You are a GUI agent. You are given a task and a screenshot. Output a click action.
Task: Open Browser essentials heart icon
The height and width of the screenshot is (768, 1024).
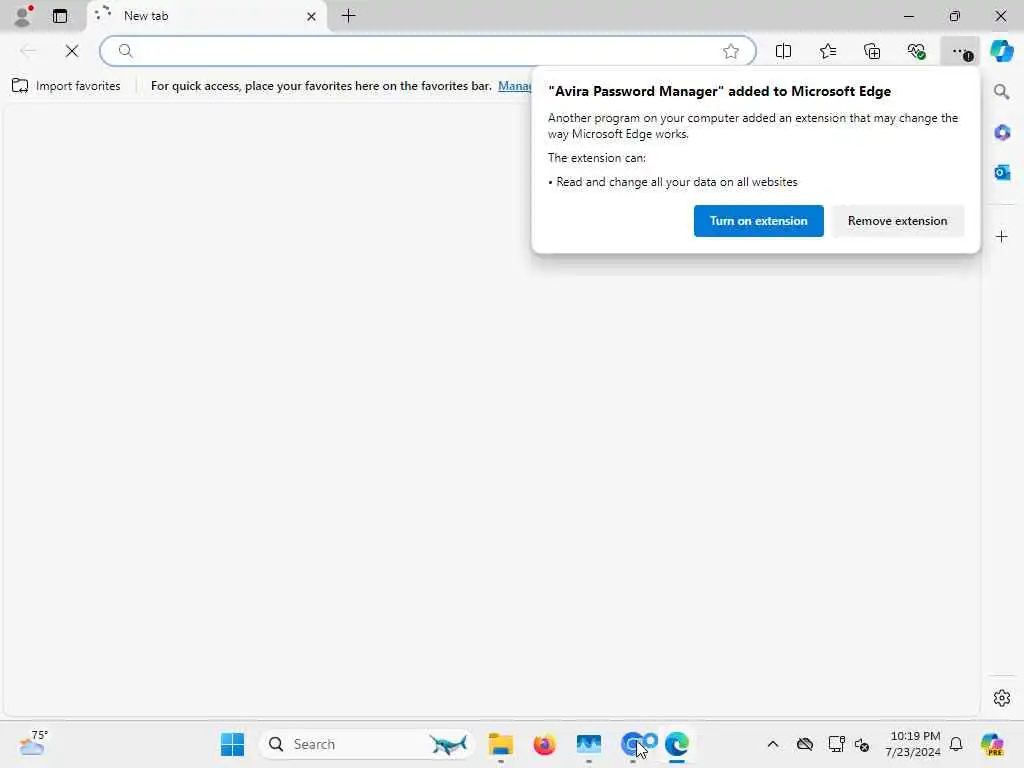(916, 51)
